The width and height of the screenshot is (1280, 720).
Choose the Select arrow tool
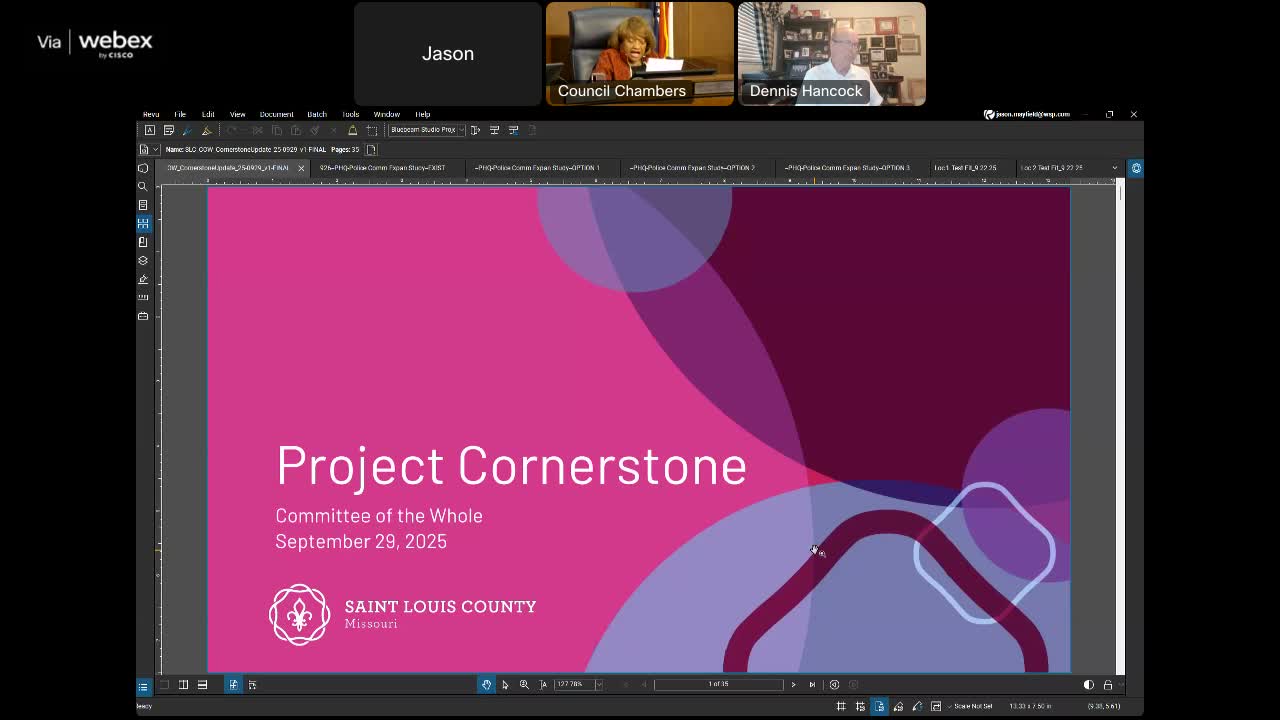coord(505,685)
